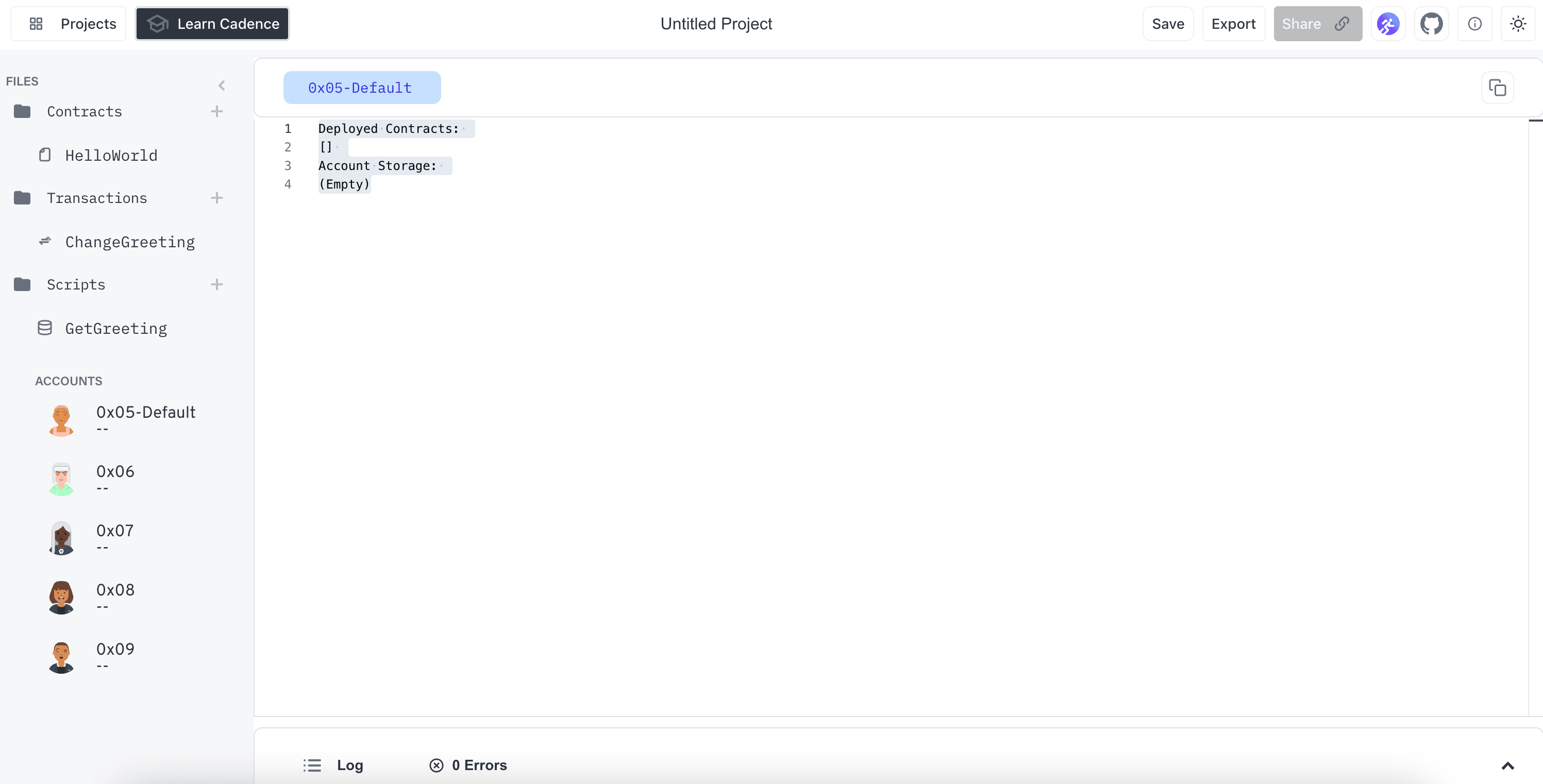
Task: Collapse the Files sidebar with the chevron
Action: (222, 85)
